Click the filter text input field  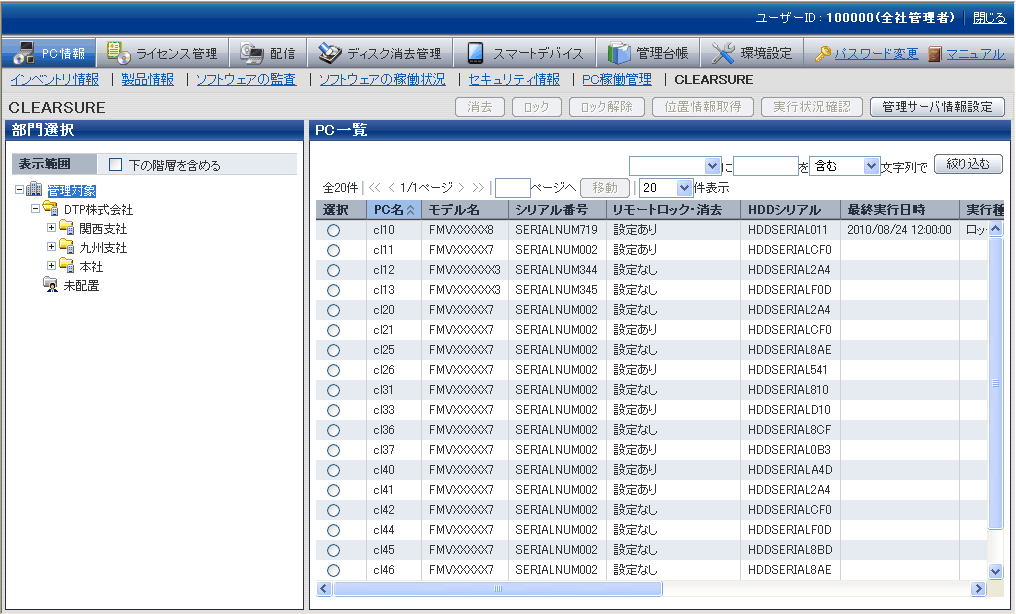[765, 166]
